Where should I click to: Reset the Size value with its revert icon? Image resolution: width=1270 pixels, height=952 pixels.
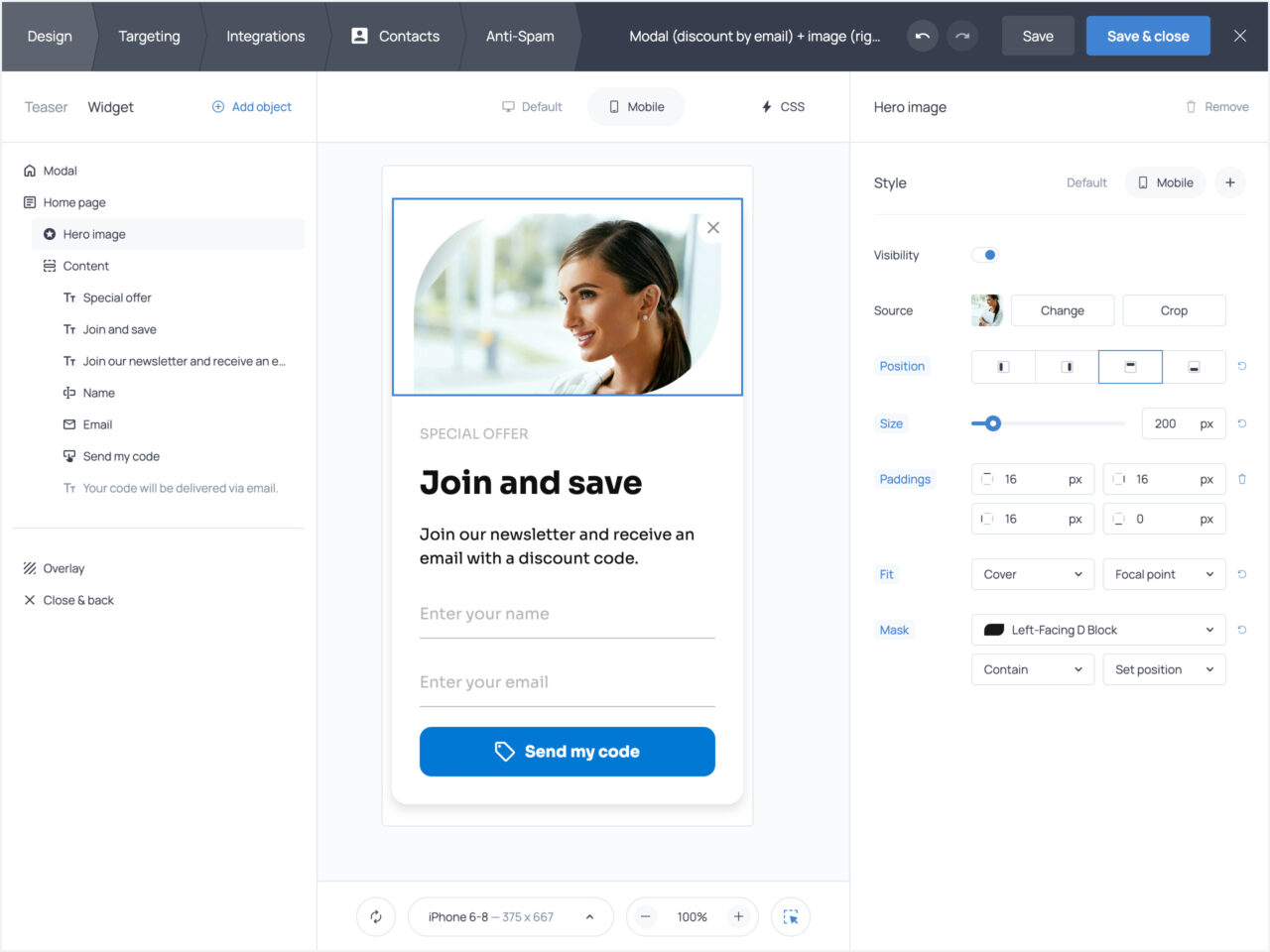click(1241, 423)
